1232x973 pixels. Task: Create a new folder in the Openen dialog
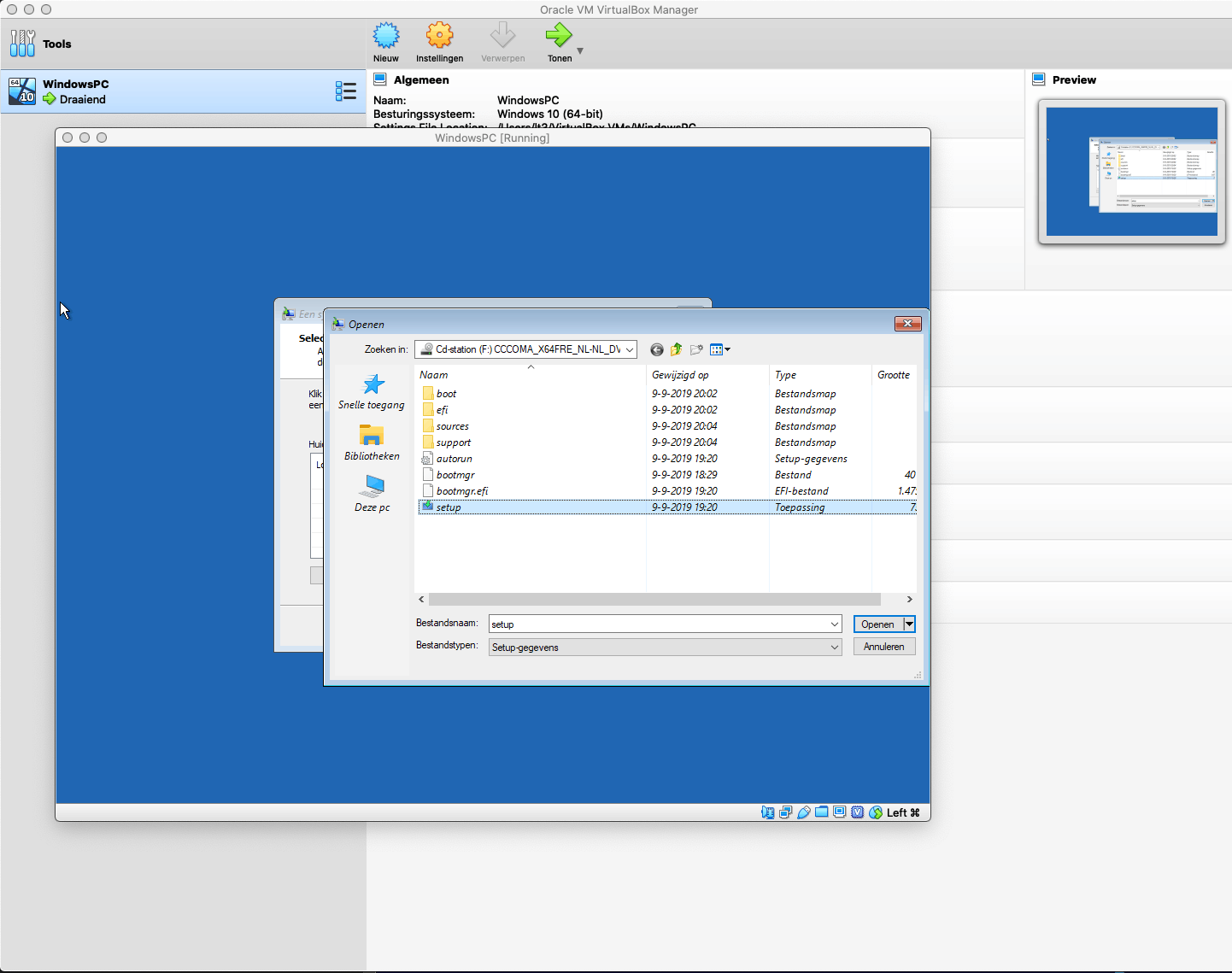pyautogui.click(x=696, y=349)
